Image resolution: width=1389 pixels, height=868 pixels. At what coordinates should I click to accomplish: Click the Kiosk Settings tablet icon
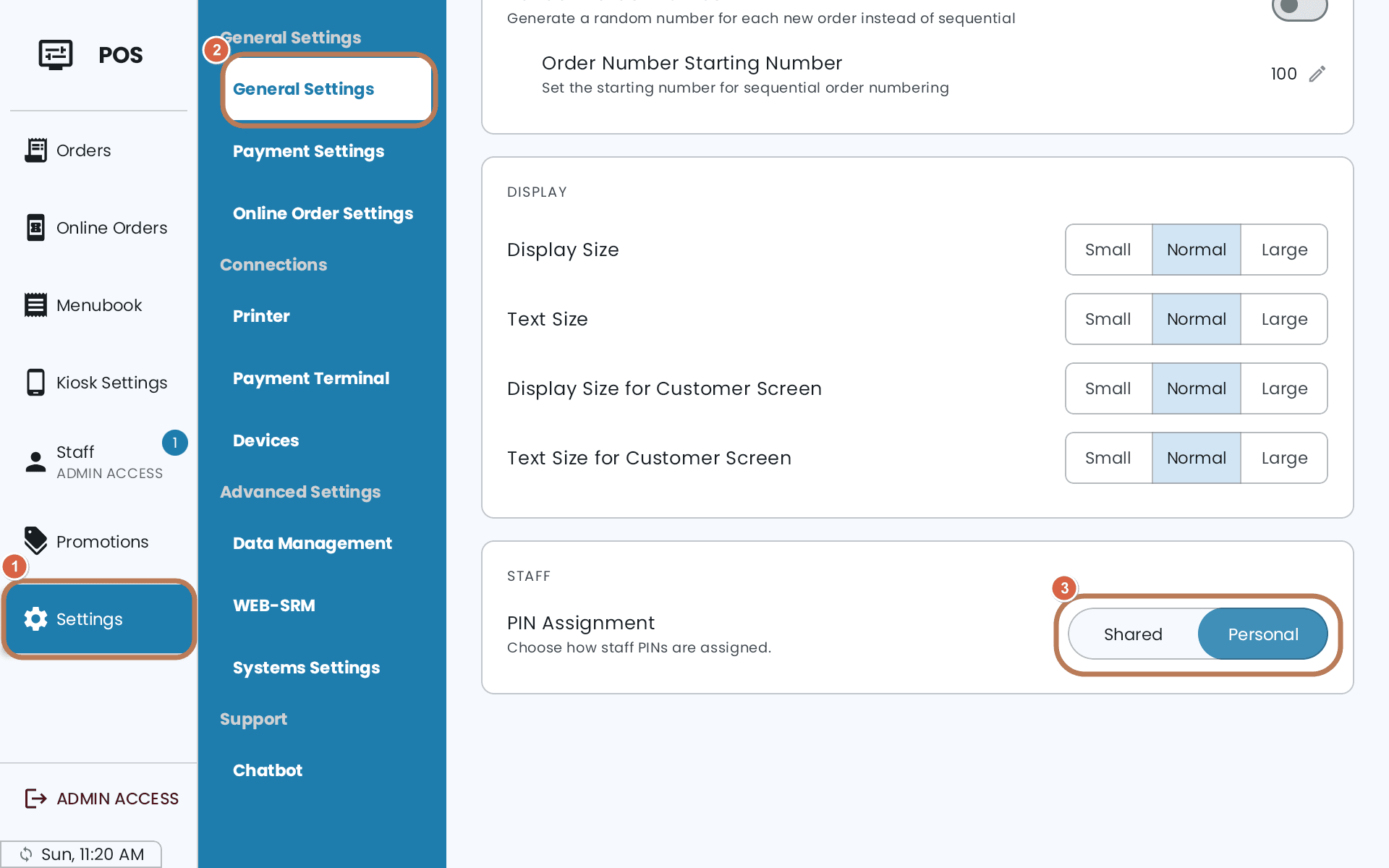click(x=35, y=383)
